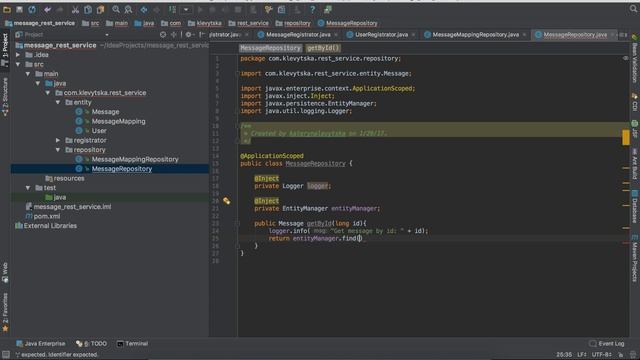
Task: Collapse the main folder
Action: click(x=28, y=74)
